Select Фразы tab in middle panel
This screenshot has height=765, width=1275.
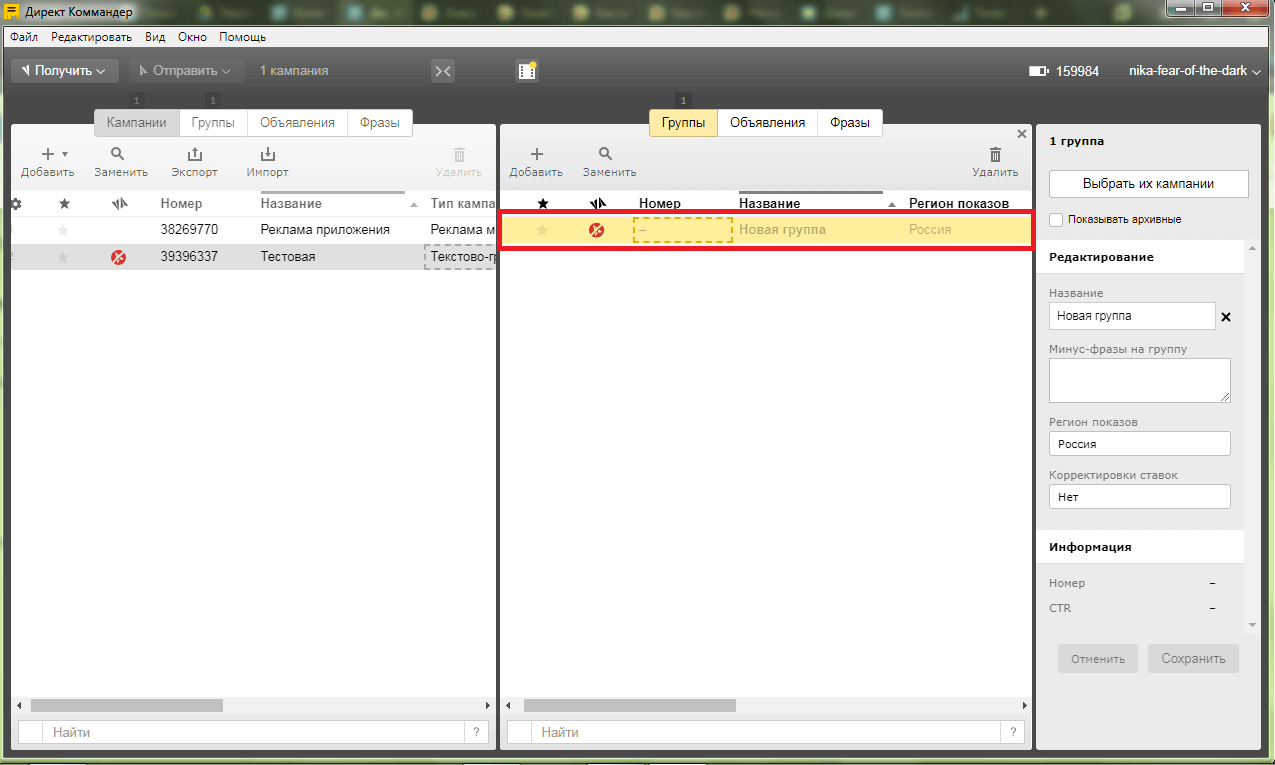[x=850, y=123]
